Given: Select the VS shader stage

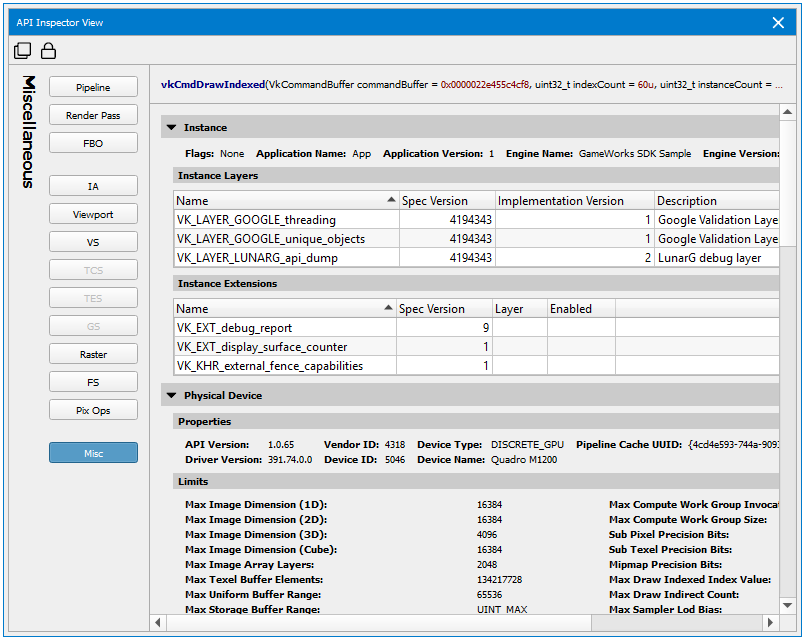Looking at the screenshot, I should pos(93,243).
